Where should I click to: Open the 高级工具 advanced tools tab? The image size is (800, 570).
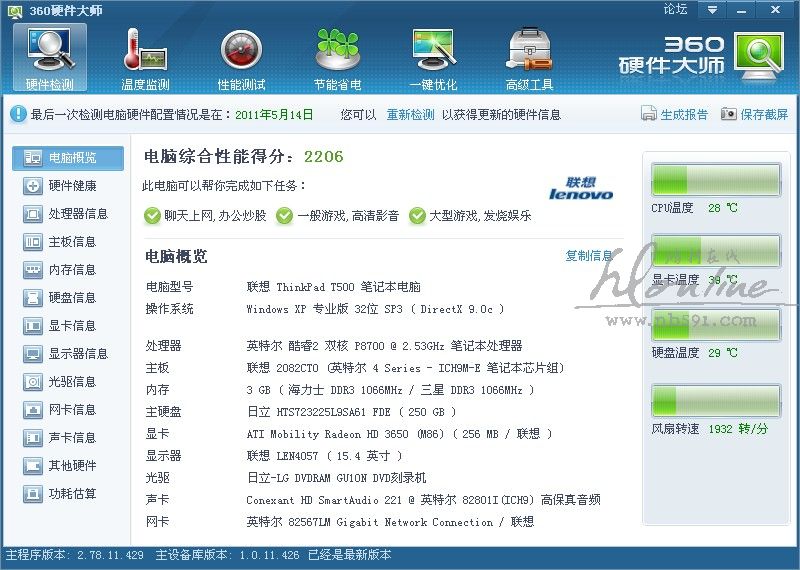pyautogui.click(x=529, y=58)
